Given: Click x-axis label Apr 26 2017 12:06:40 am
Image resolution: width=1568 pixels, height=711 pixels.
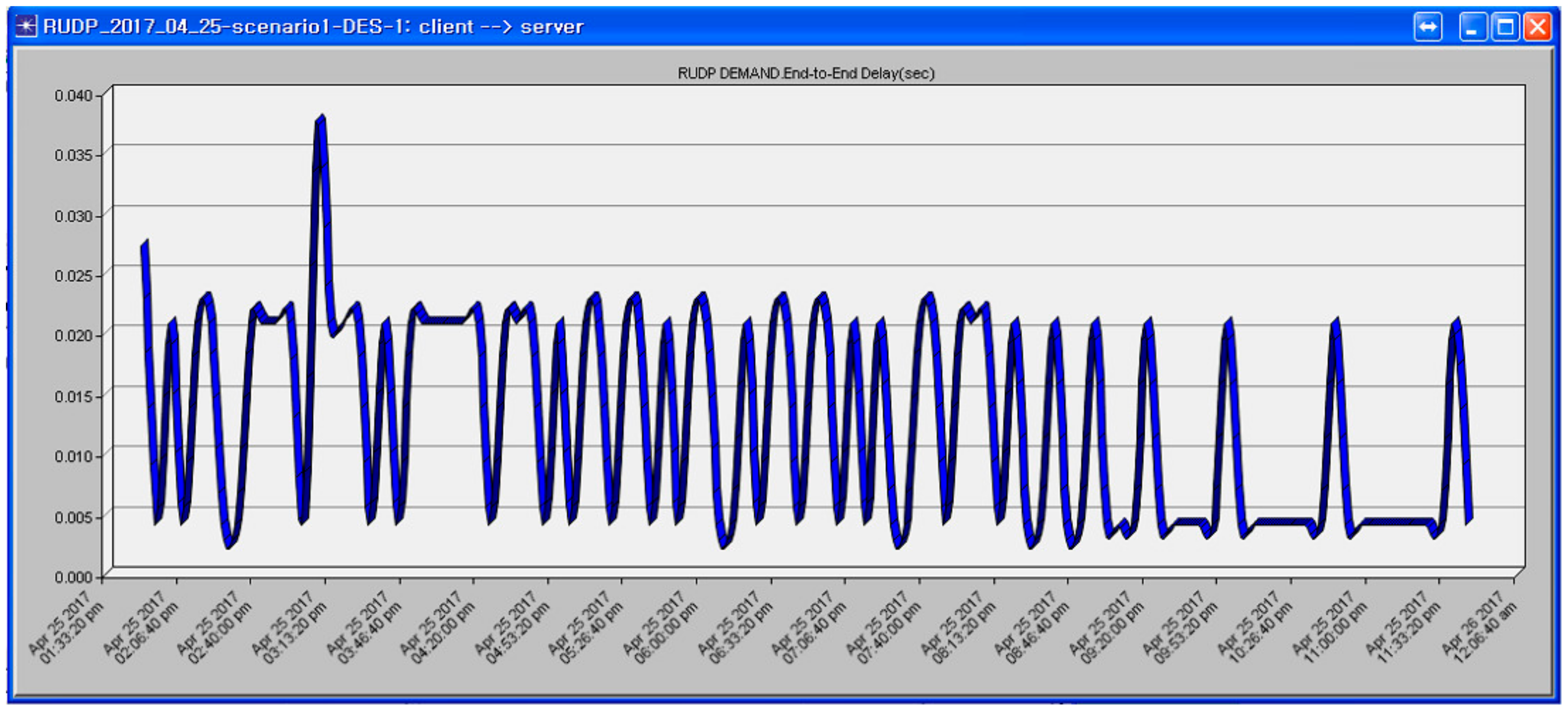Looking at the screenshot, I should (1479, 627).
